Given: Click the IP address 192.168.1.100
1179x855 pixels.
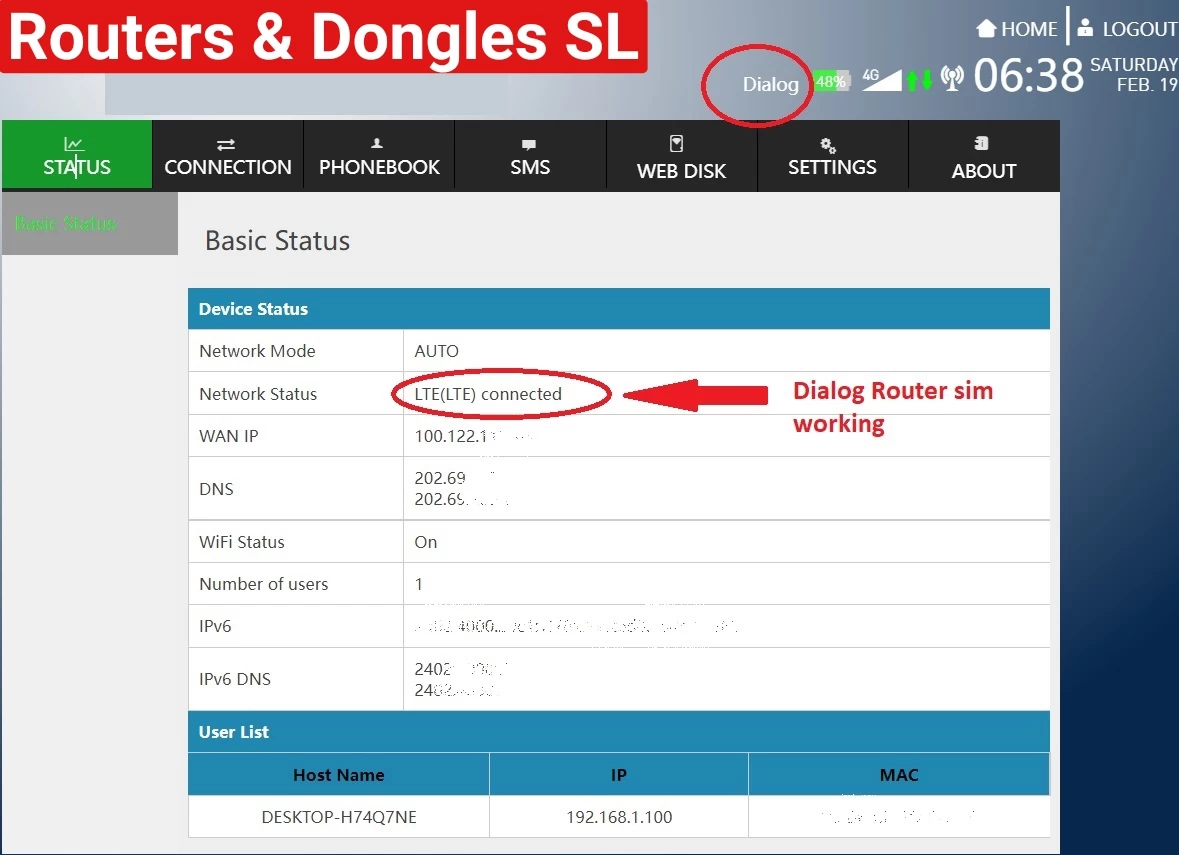Looking at the screenshot, I should click(x=619, y=817).
